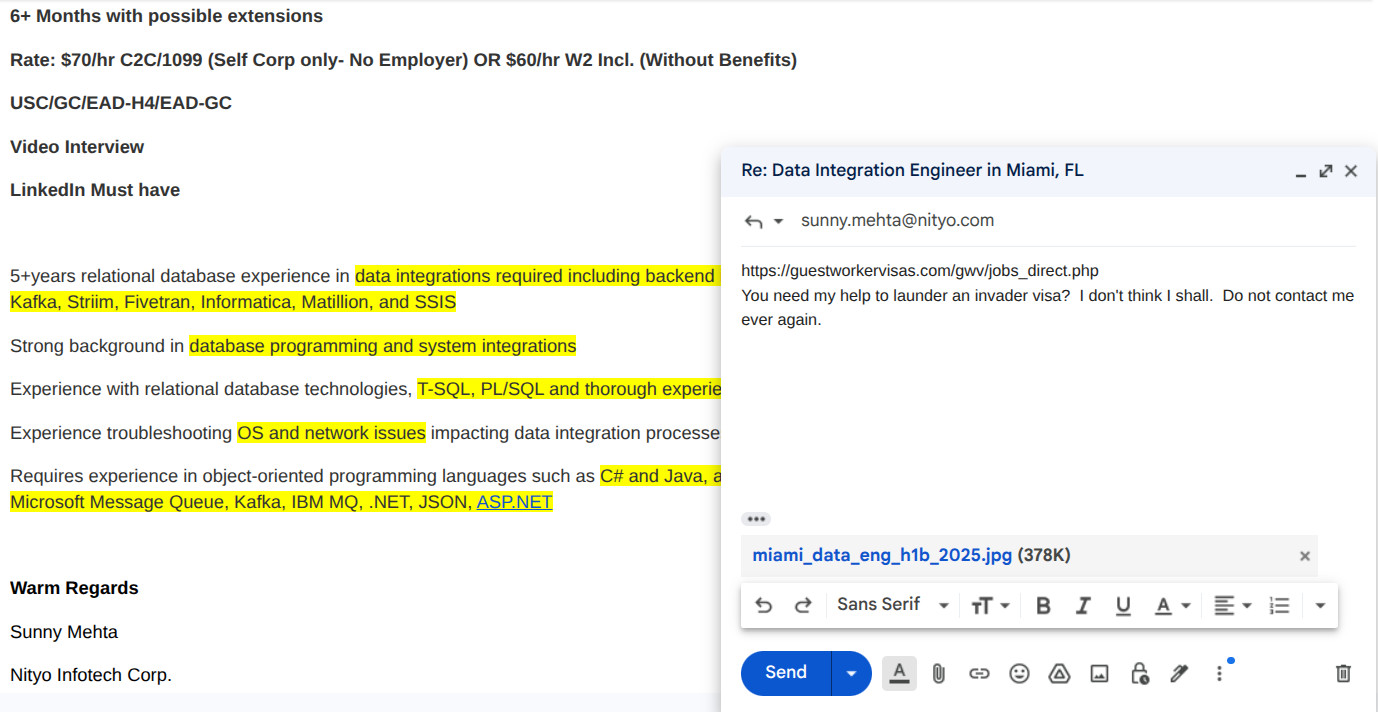Open the more send options arrow
Screen dimensions: 1378x712
point(851,674)
